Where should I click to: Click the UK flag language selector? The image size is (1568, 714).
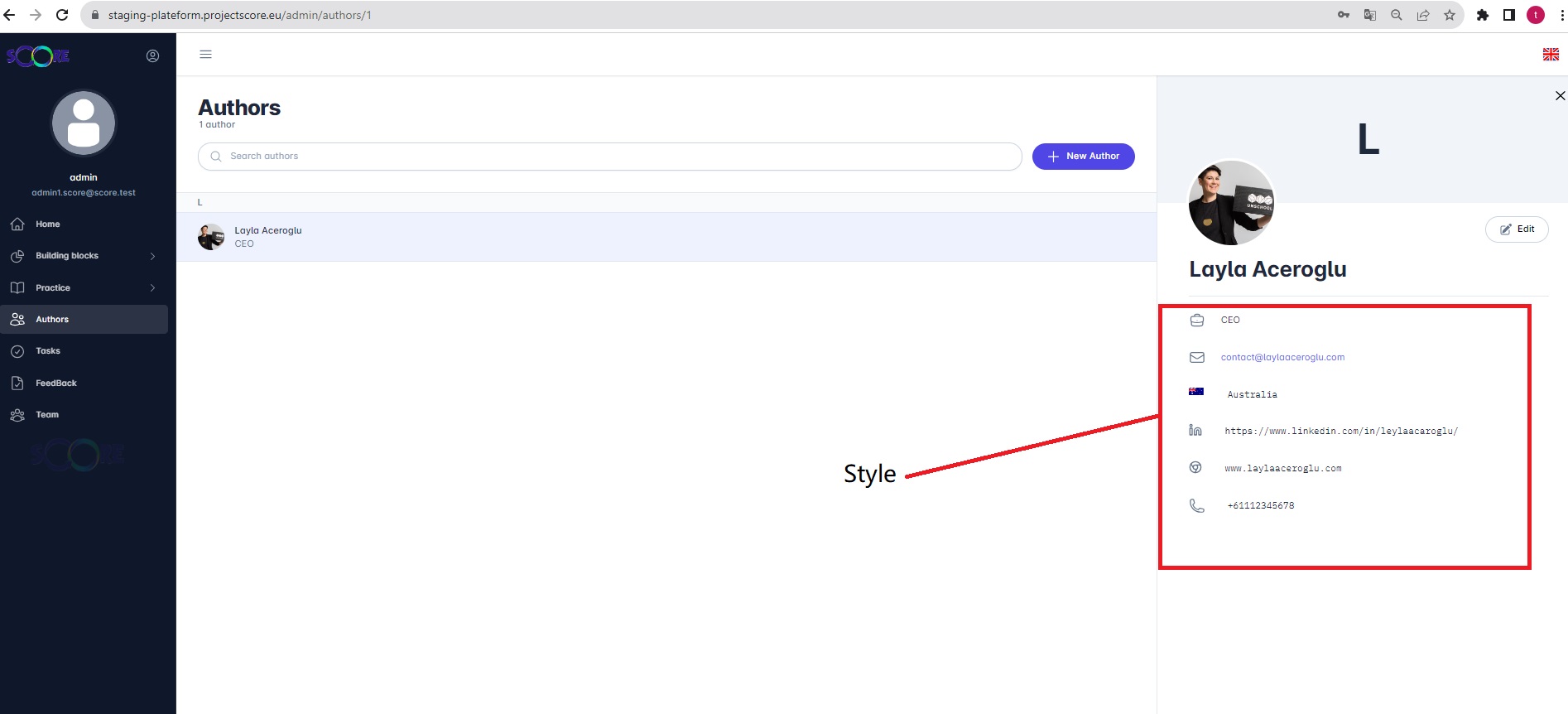pos(1551,55)
